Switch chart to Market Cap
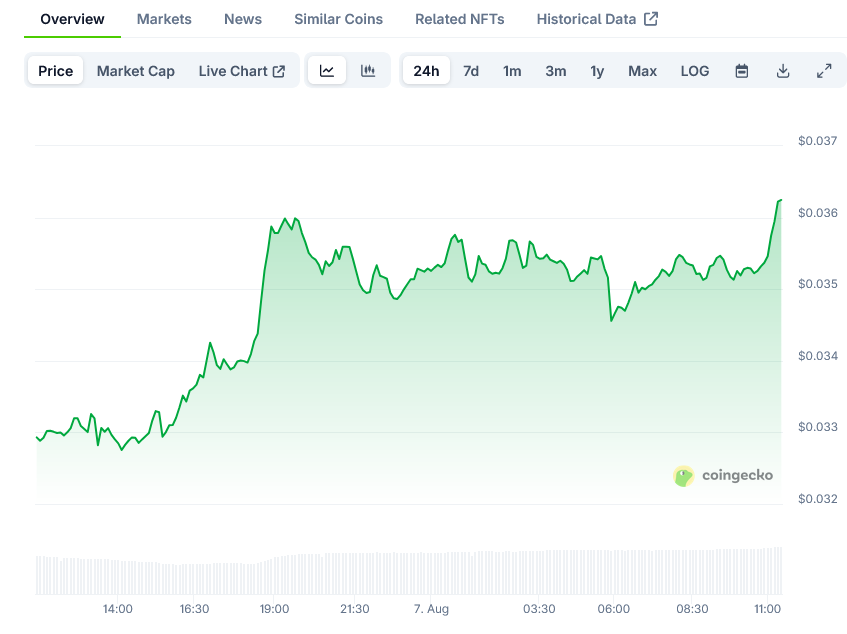Viewport: 847px width, 634px height. 135,71
